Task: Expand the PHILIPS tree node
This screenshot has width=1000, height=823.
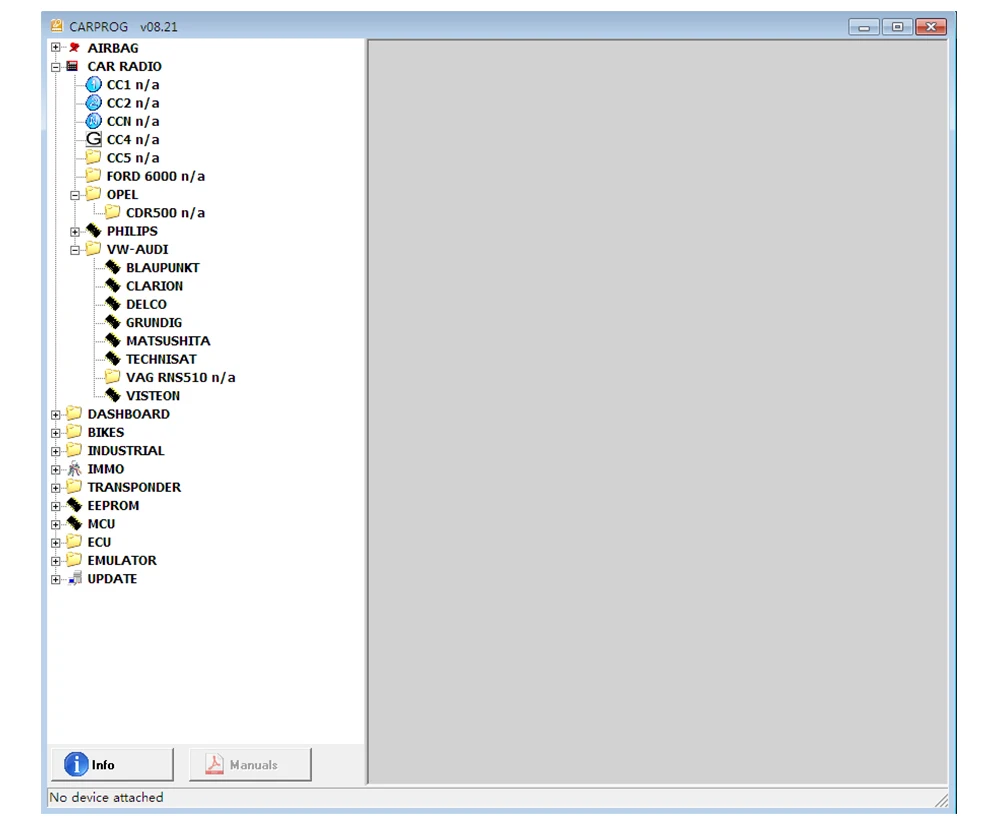Action: (75, 232)
